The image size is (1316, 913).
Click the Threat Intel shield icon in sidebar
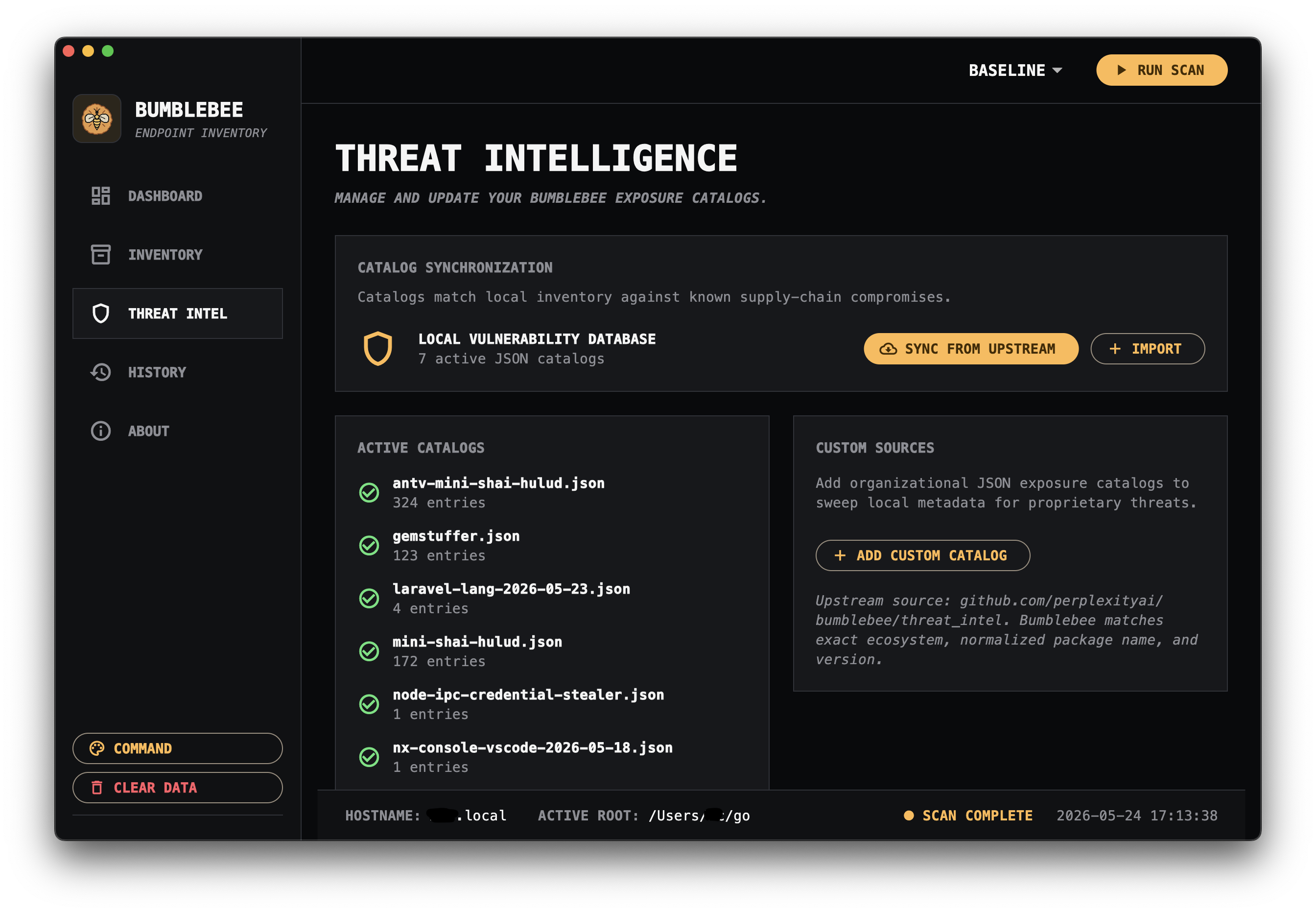101,313
